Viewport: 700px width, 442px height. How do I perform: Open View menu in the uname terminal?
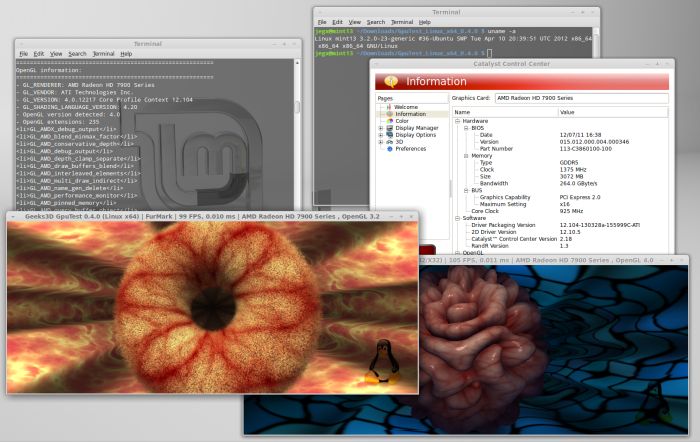[x=354, y=22]
